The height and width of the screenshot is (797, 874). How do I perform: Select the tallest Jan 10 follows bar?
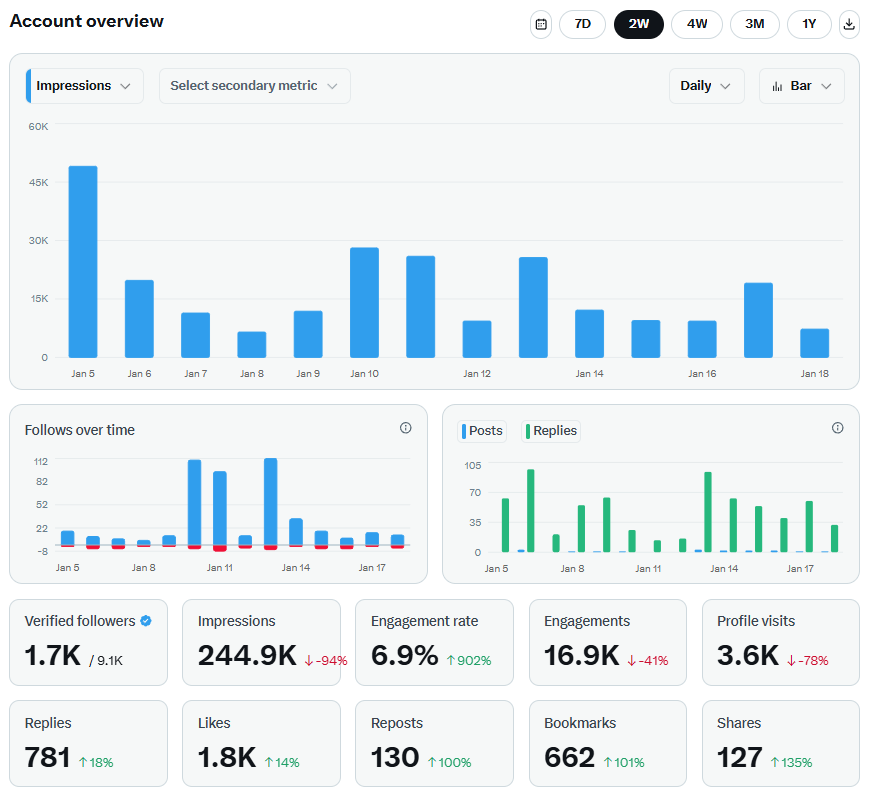[x=195, y=502]
